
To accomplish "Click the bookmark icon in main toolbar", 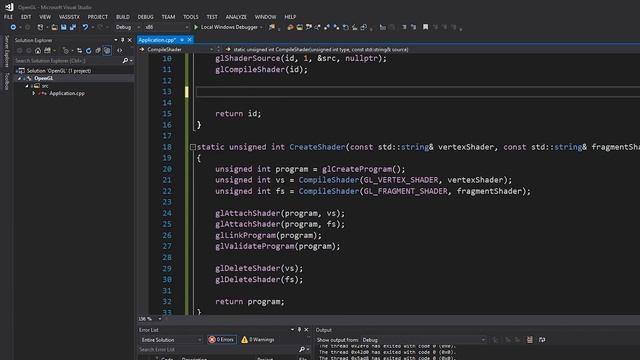I will (x=425, y=27).
